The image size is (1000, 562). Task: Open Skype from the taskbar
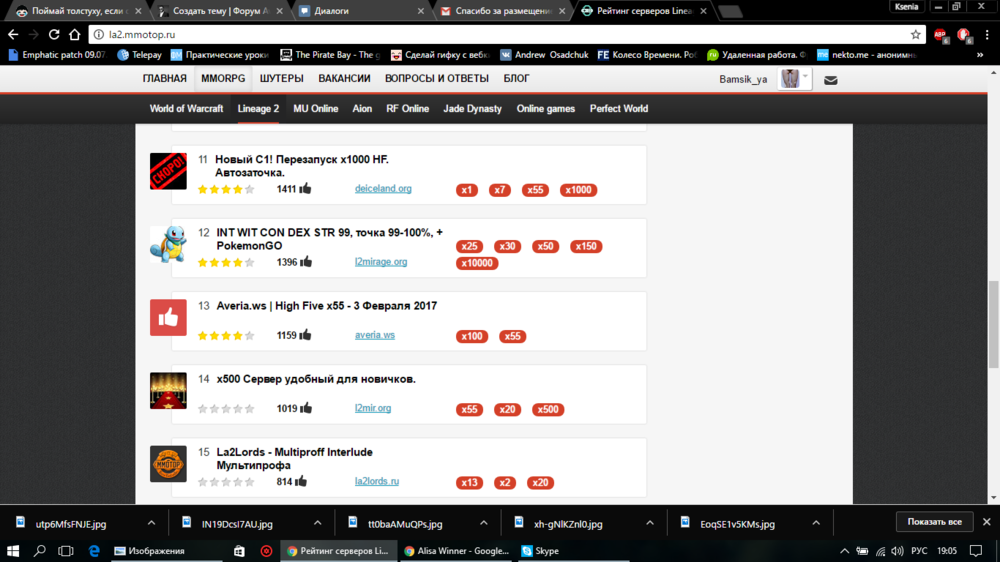(540, 551)
